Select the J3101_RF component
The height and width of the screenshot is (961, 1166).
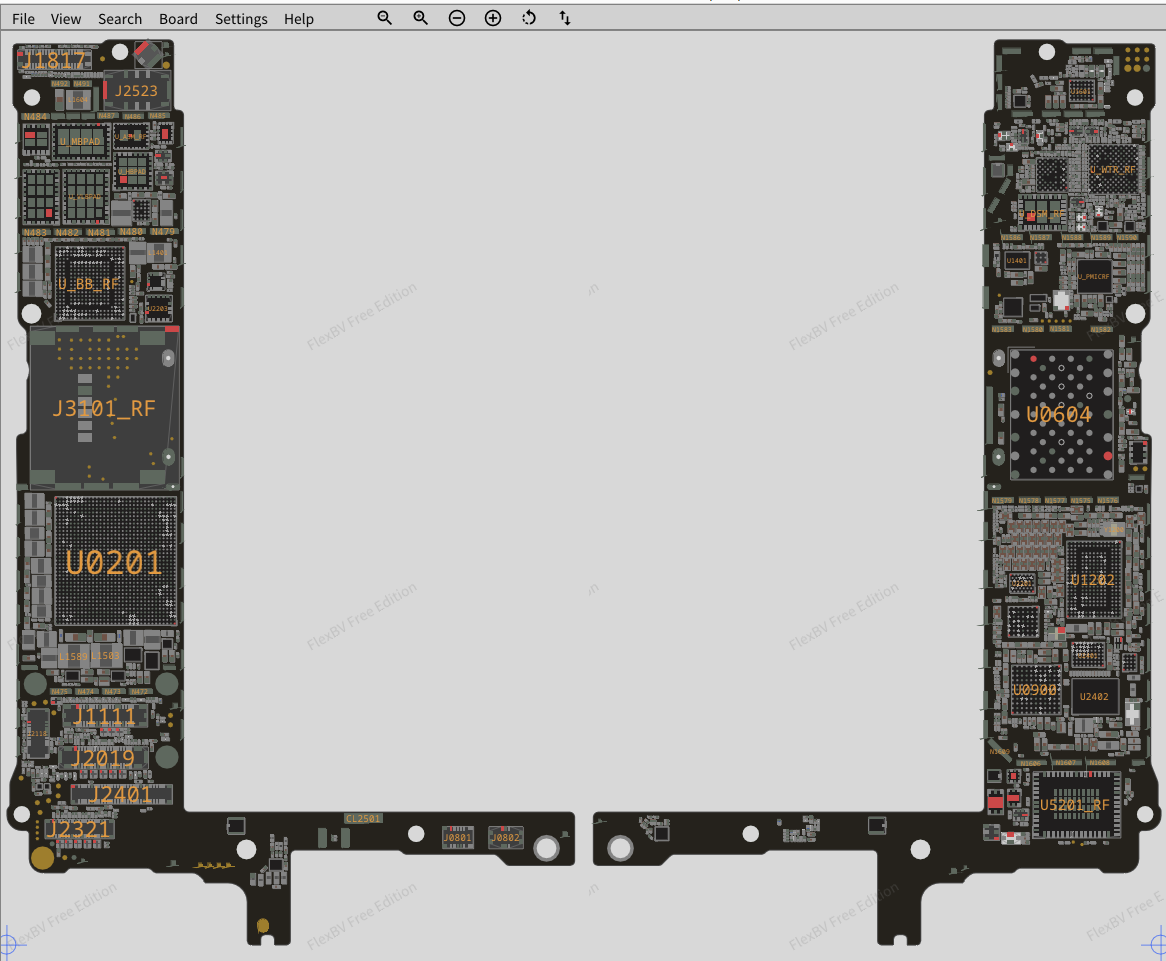pyautogui.click(x=104, y=408)
